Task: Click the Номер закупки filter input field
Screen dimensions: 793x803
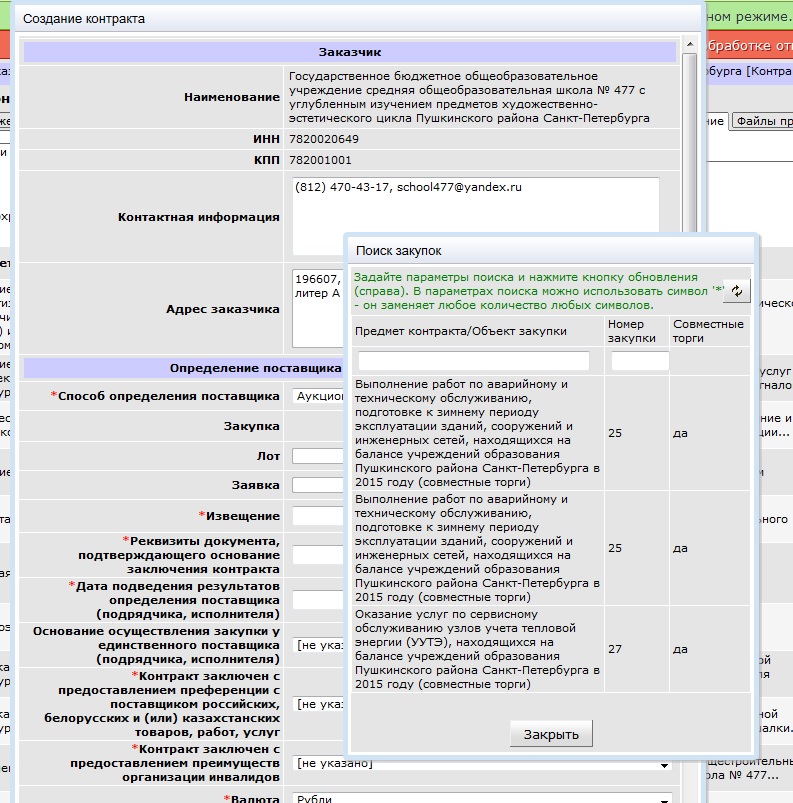Action: click(x=640, y=361)
